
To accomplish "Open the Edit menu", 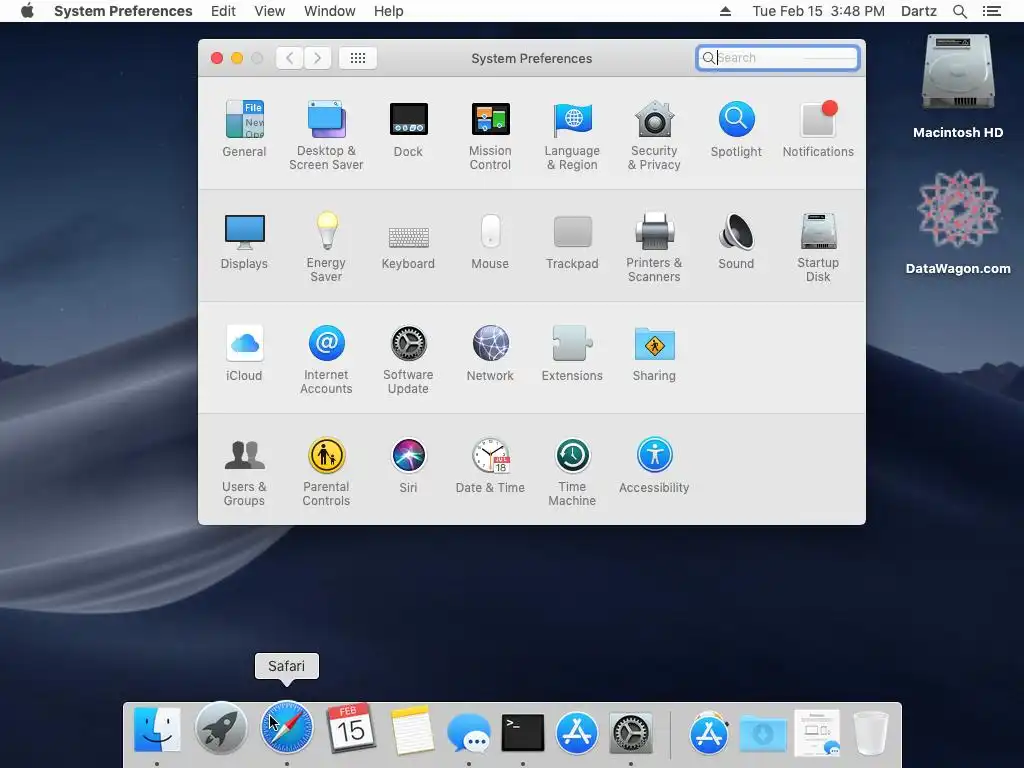I will click(223, 11).
